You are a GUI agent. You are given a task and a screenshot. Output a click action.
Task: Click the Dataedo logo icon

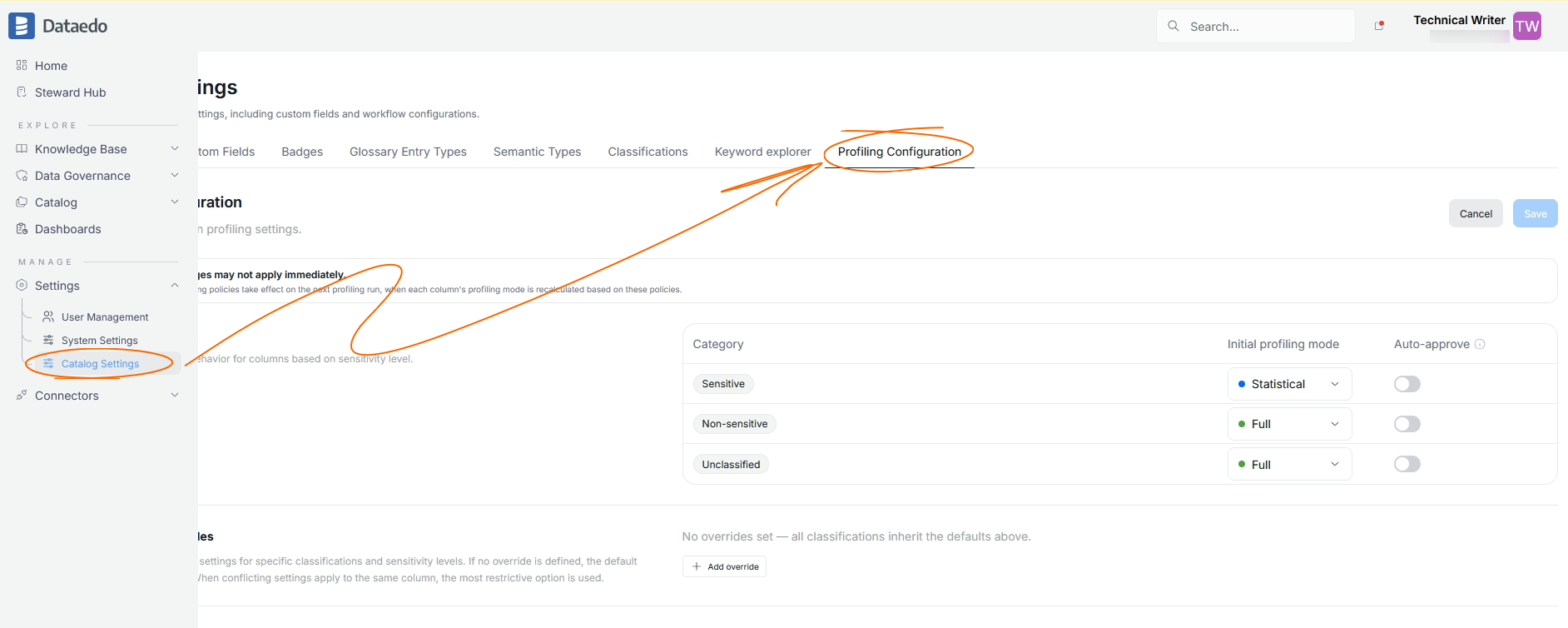[x=22, y=26]
